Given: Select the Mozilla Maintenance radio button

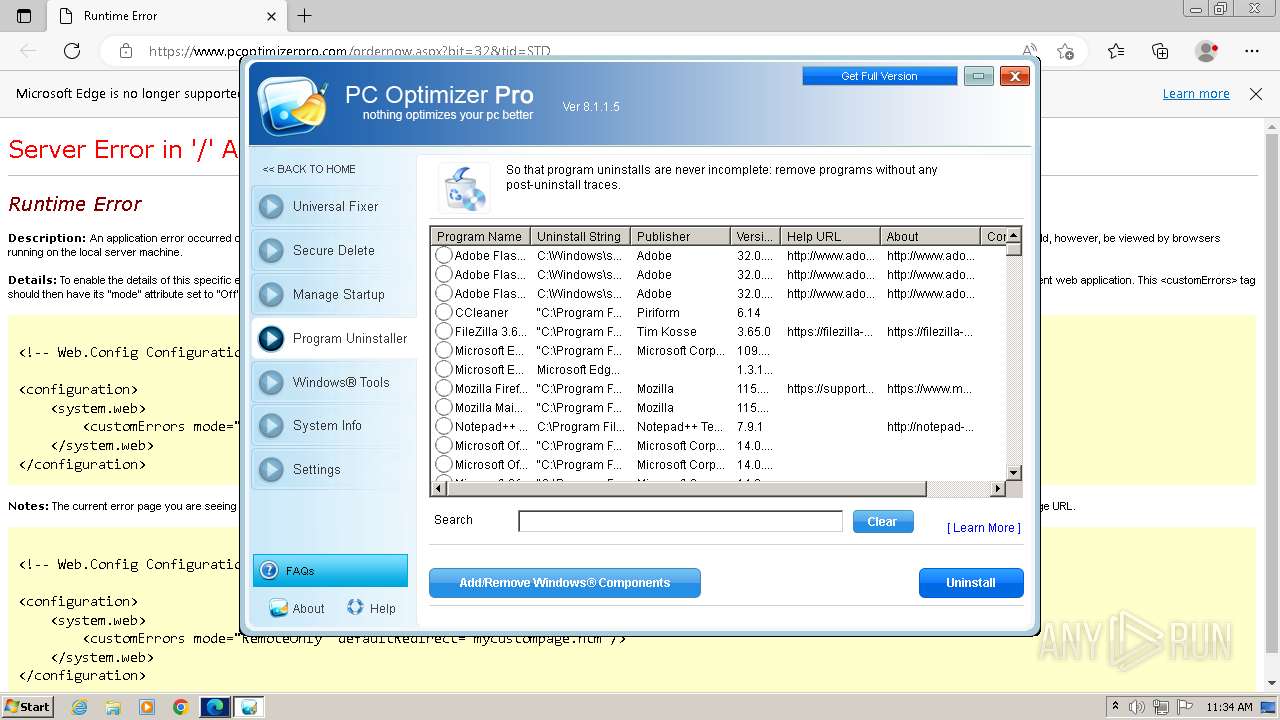Looking at the screenshot, I should (444, 408).
